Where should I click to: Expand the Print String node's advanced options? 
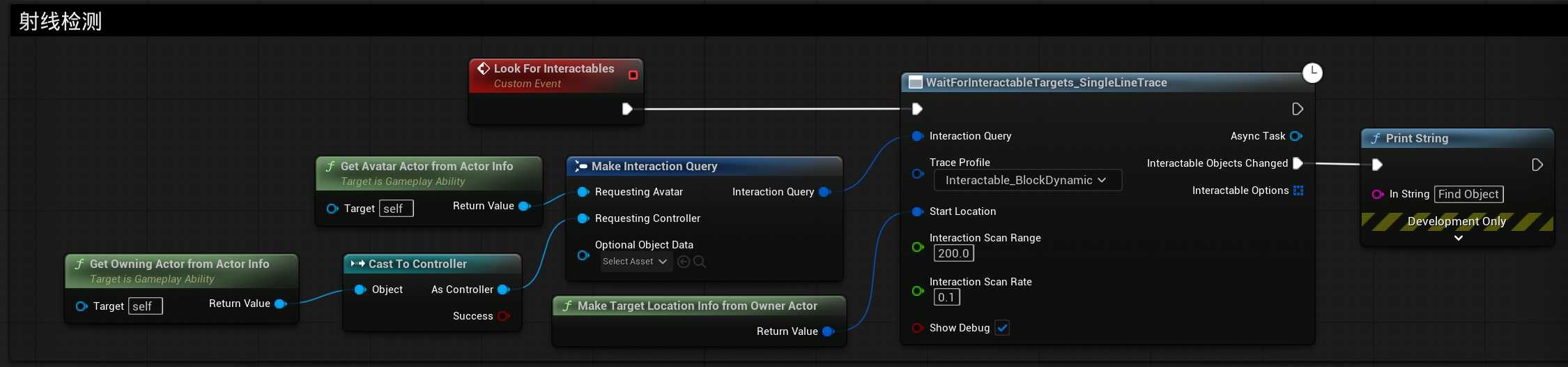(x=1458, y=238)
